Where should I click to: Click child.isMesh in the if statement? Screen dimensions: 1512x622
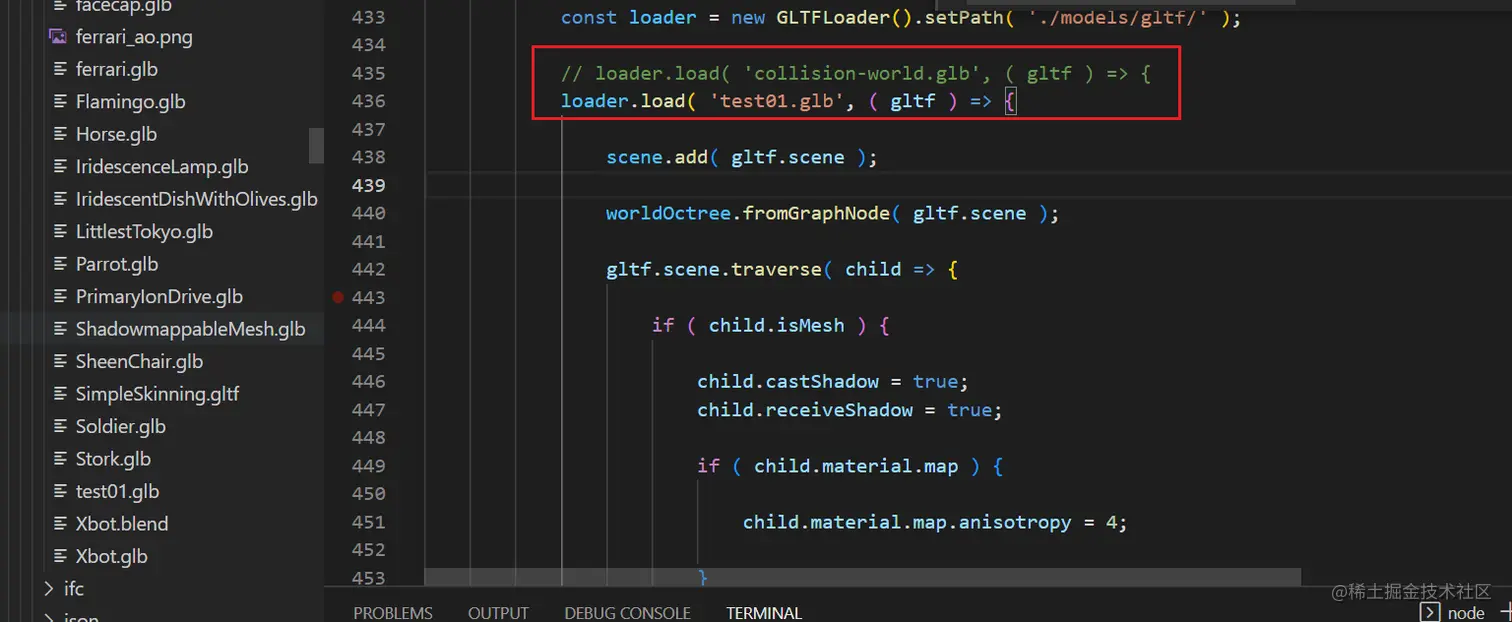coord(777,325)
